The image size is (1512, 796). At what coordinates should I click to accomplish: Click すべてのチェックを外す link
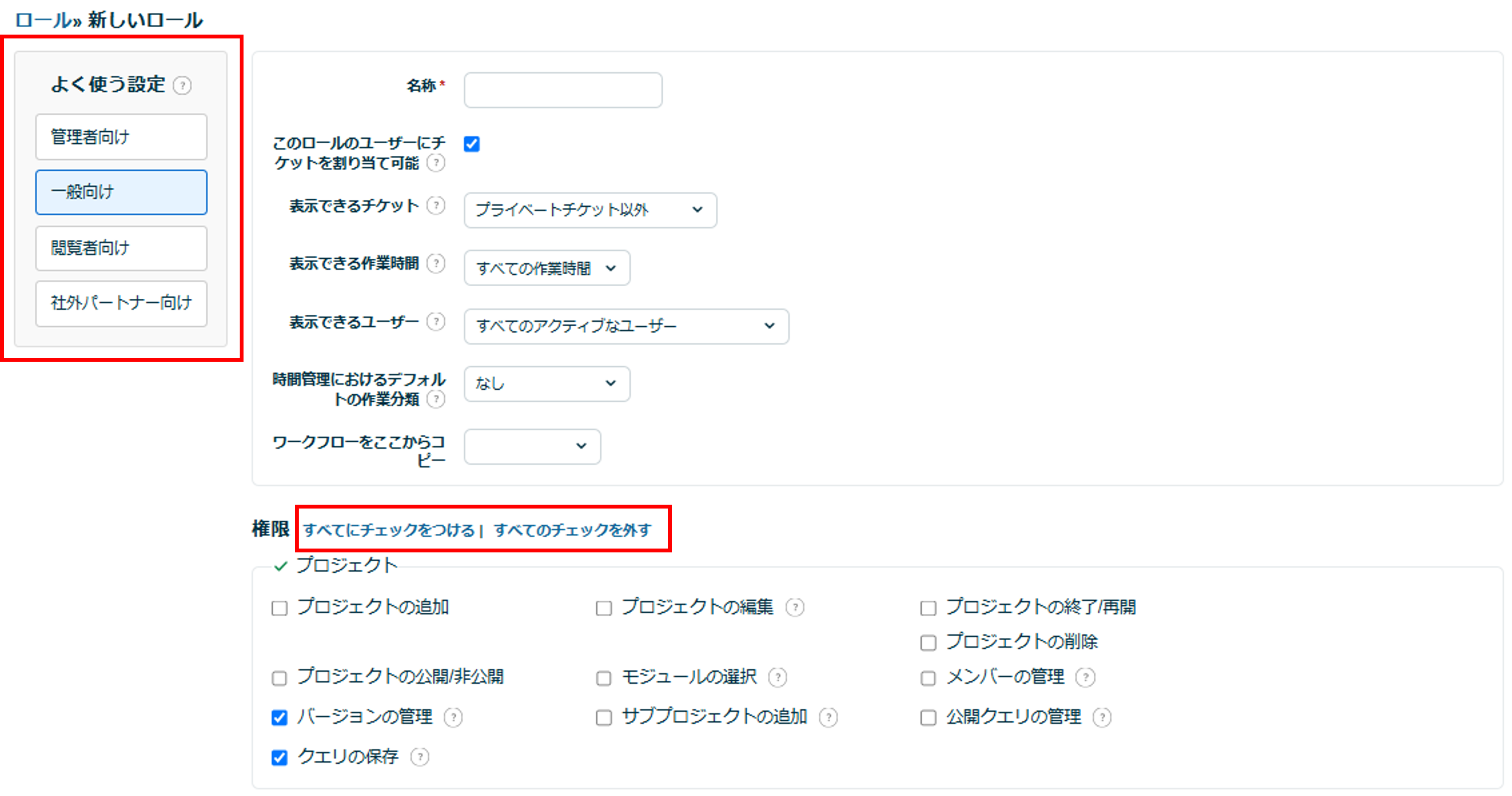(572, 530)
